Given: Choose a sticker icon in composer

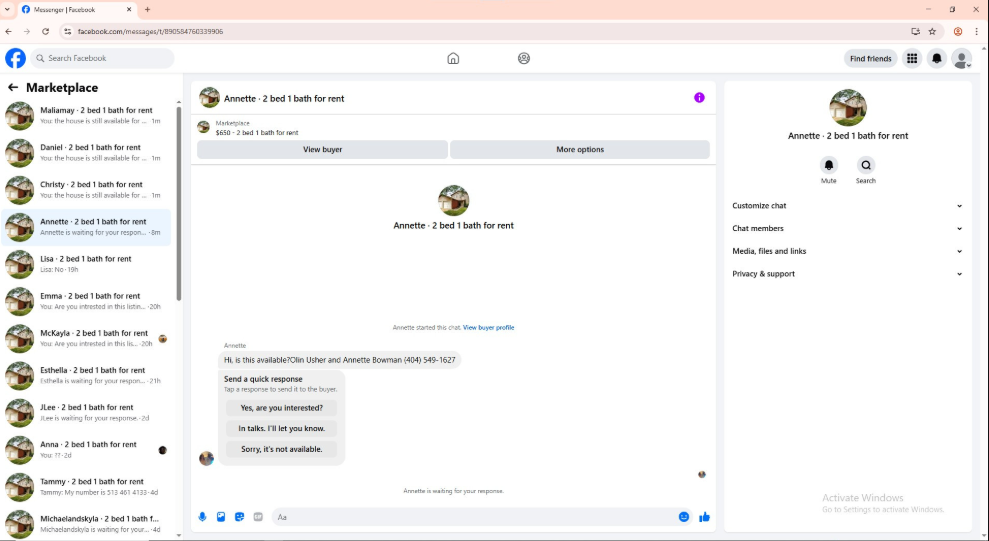Looking at the screenshot, I should point(240,517).
